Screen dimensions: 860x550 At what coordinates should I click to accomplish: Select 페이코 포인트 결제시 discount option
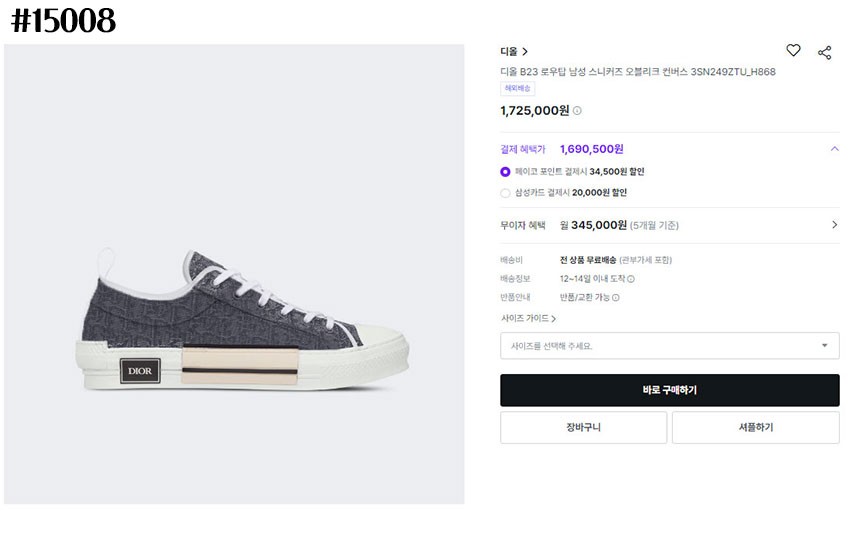[505, 172]
